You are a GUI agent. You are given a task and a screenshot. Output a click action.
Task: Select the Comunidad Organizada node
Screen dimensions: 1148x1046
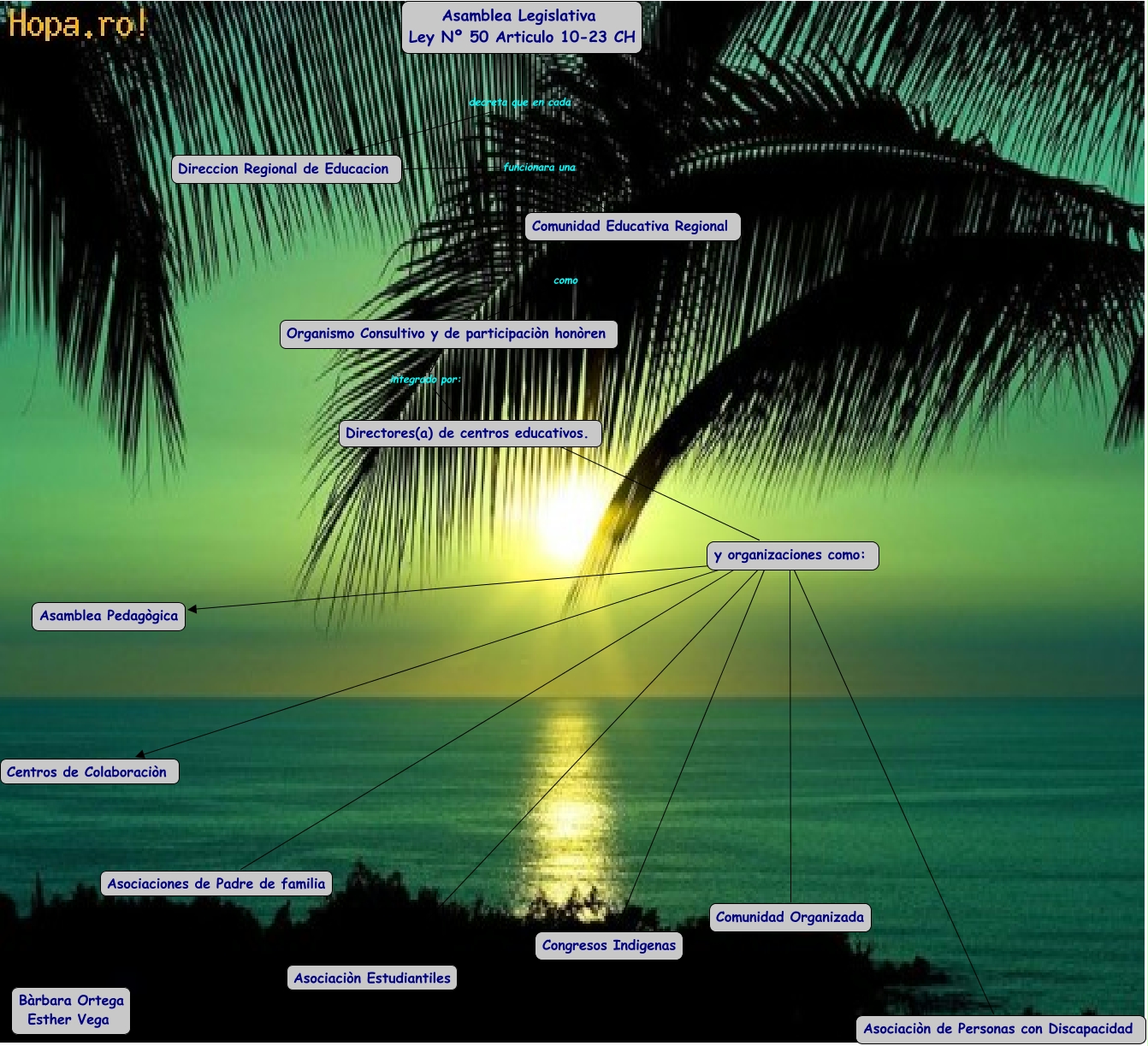(x=790, y=918)
